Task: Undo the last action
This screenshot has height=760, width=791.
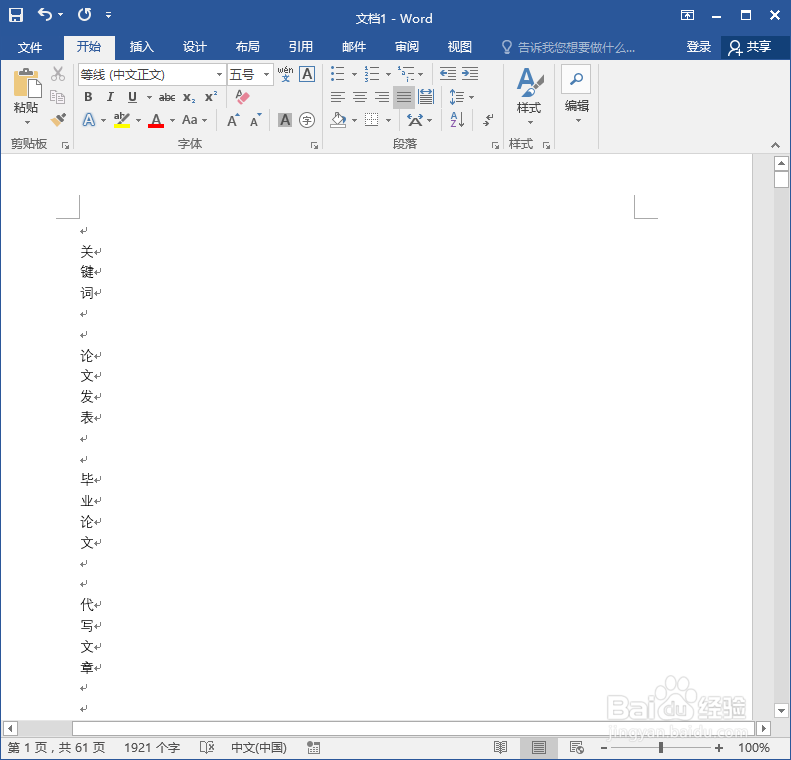Action: point(45,15)
